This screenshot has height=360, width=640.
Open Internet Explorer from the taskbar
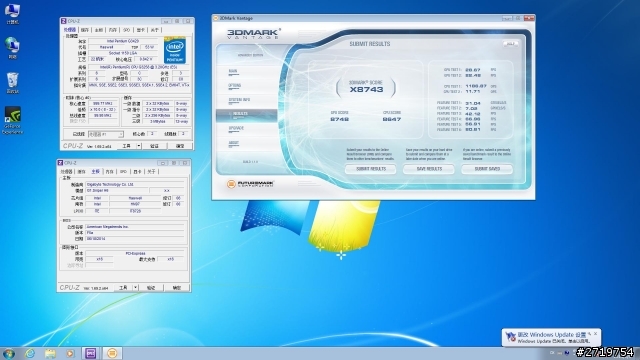30,353
